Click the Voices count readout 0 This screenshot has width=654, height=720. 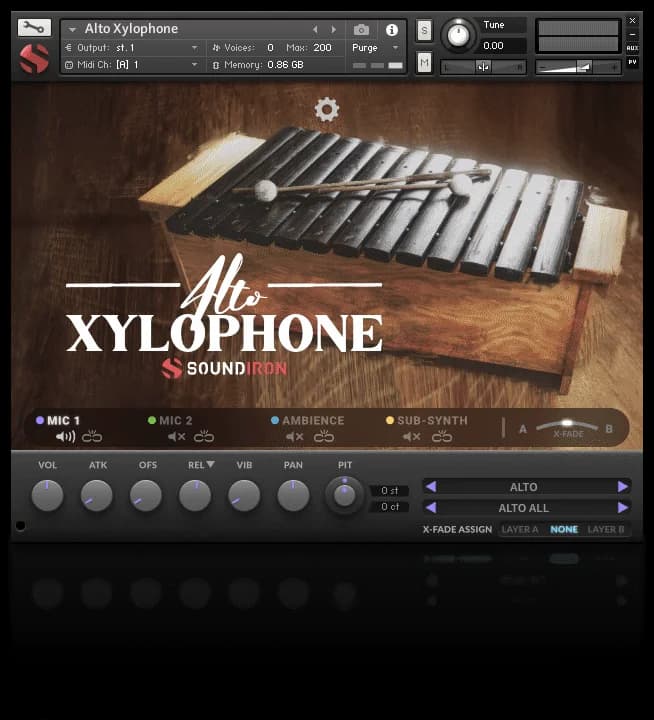(271, 48)
